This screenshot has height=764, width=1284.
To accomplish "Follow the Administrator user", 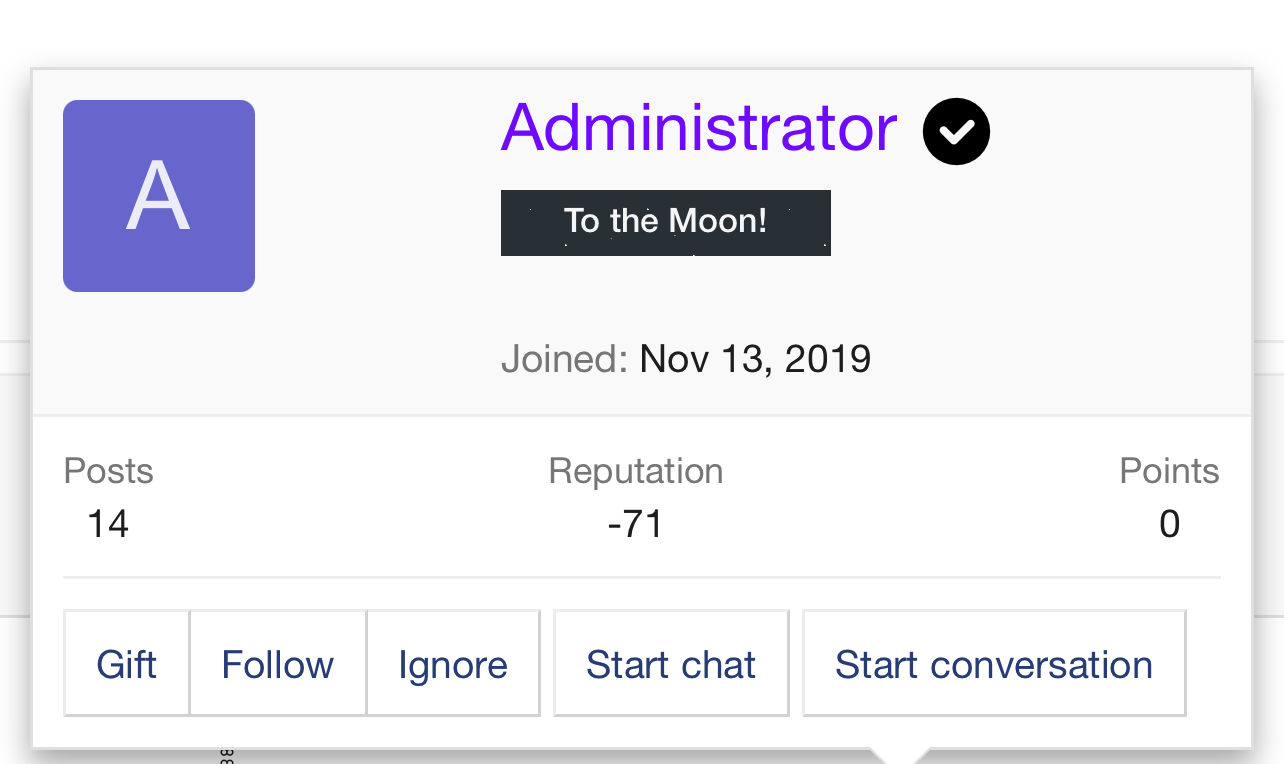I will (278, 664).
